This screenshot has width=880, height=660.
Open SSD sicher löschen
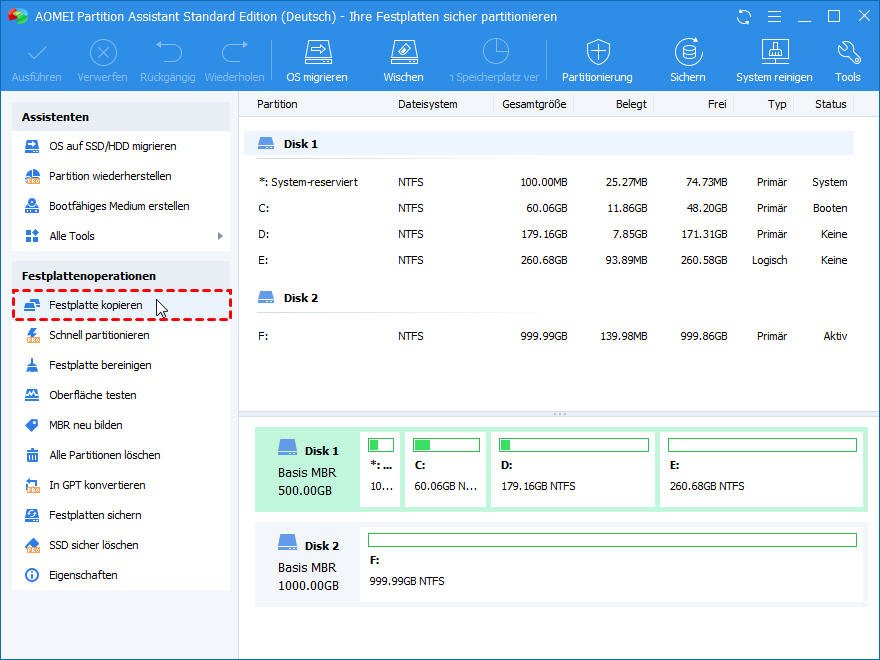pyautogui.click(x=94, y=545)
